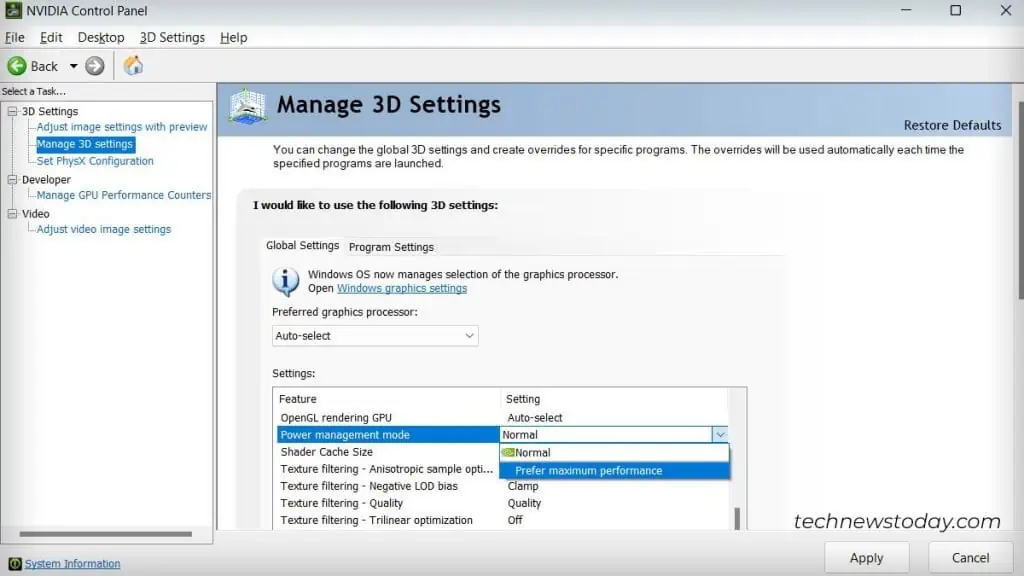Screen dimensions: 1024x576
Task: Select Adjust image settings with preview
Action: pyautogui.click(x=121, y=127)
